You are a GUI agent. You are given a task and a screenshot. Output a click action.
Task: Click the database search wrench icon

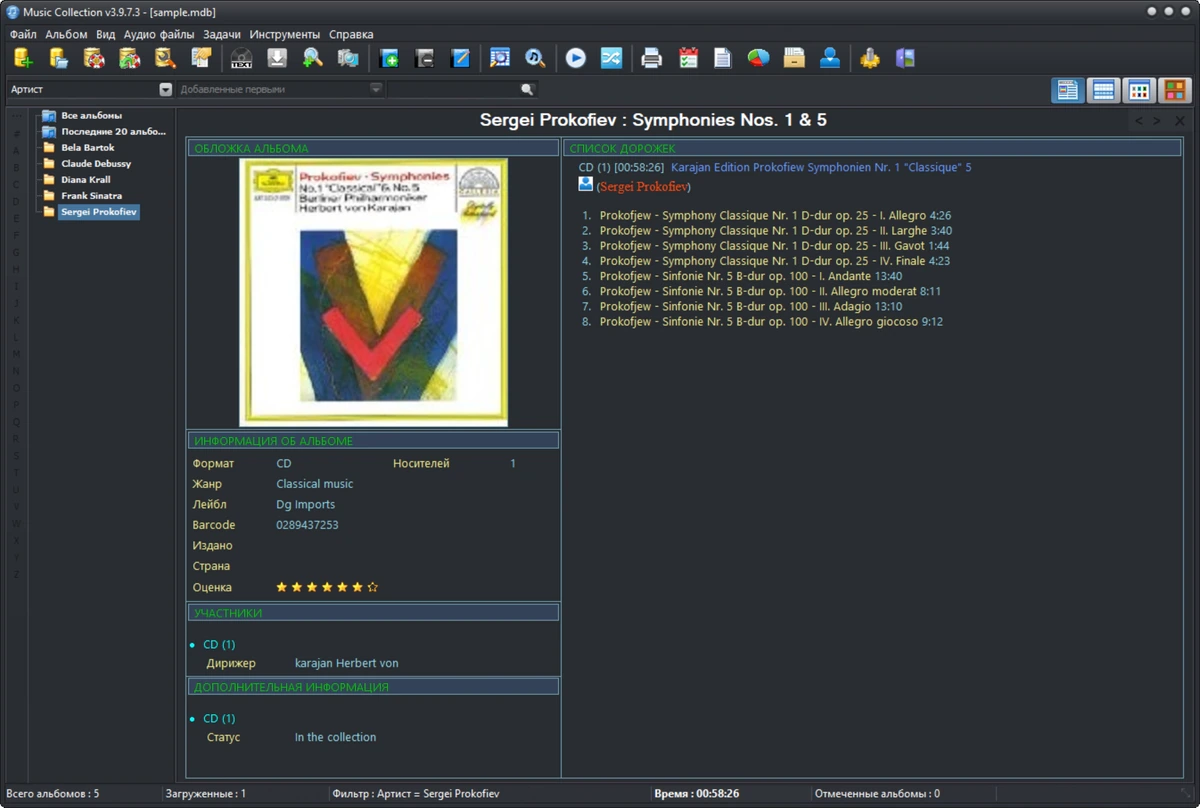pyautogui.click(x=165, y=58)
